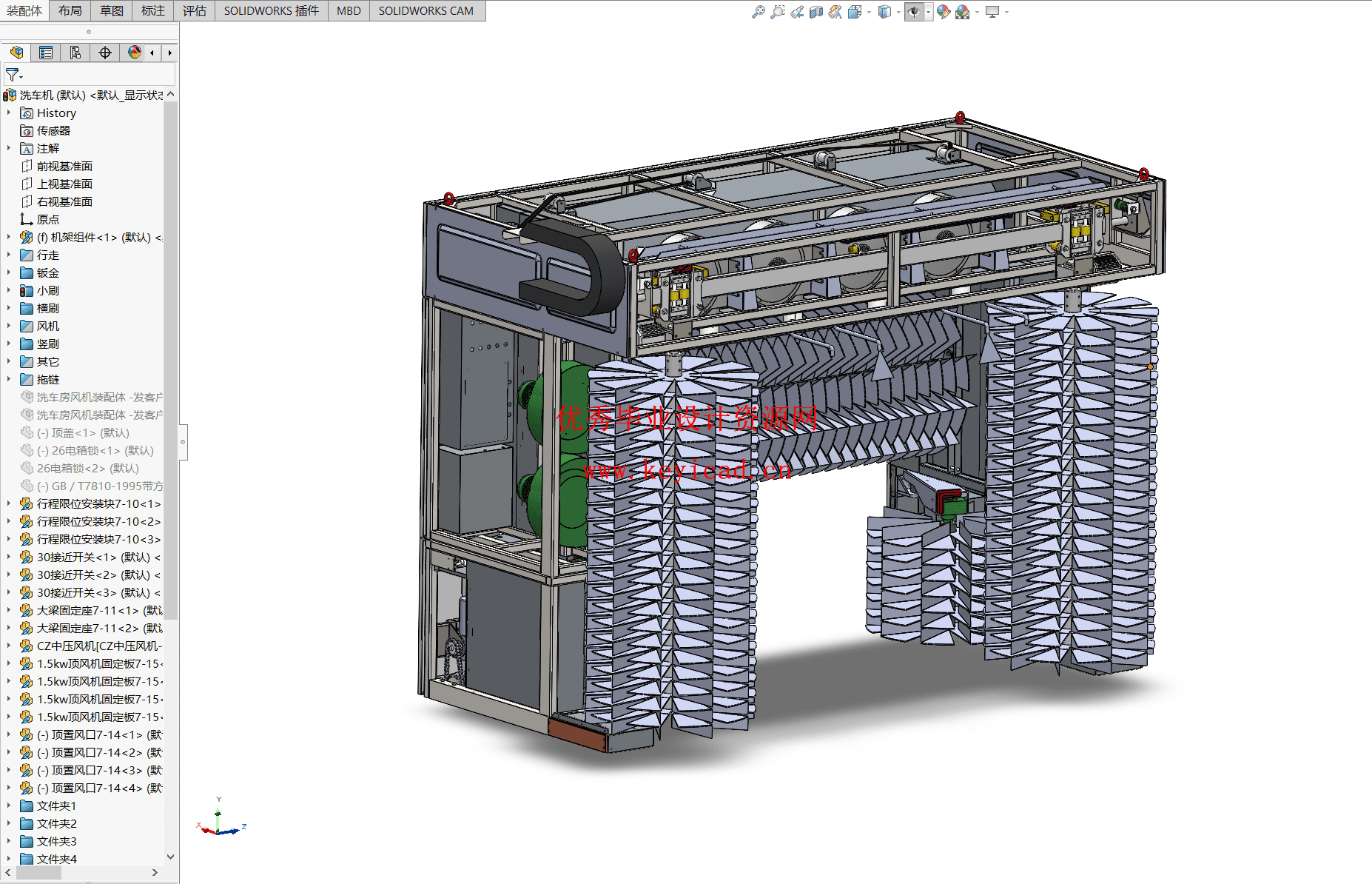Image resolution: width=1372 pixels, height=884 pixels.
Task: Switch to the FeatureManager design tree tab
Action: [x=16, y=53]
